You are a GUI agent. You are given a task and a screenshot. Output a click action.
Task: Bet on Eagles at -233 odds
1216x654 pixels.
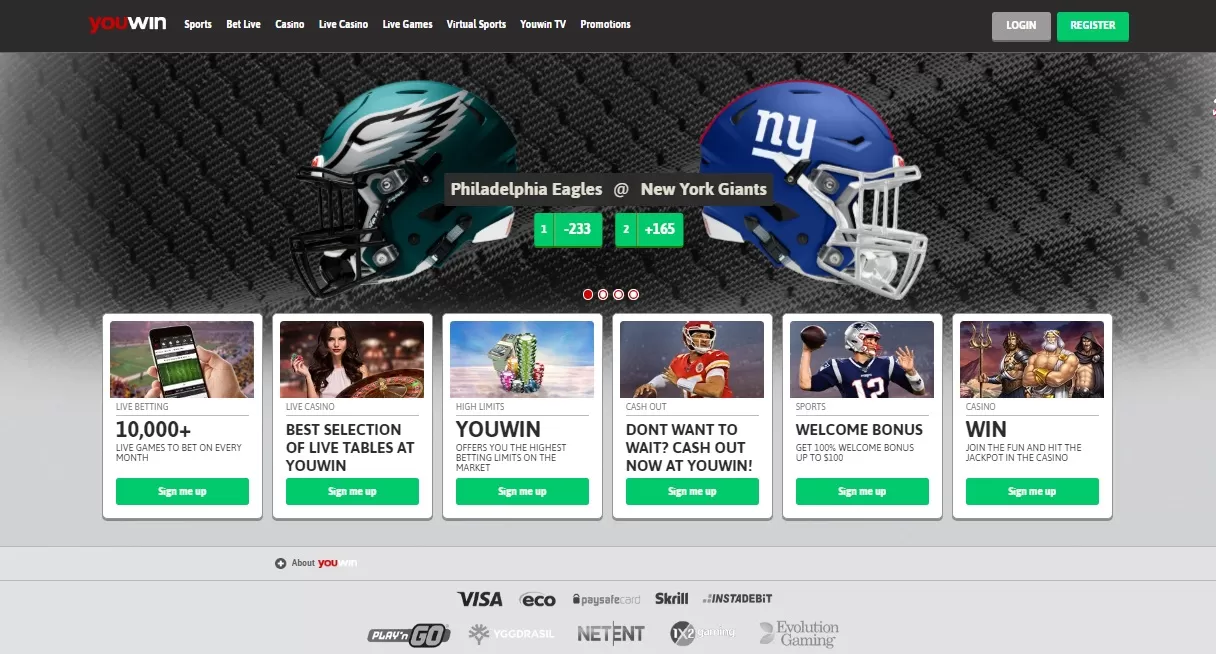click(568, 229)
